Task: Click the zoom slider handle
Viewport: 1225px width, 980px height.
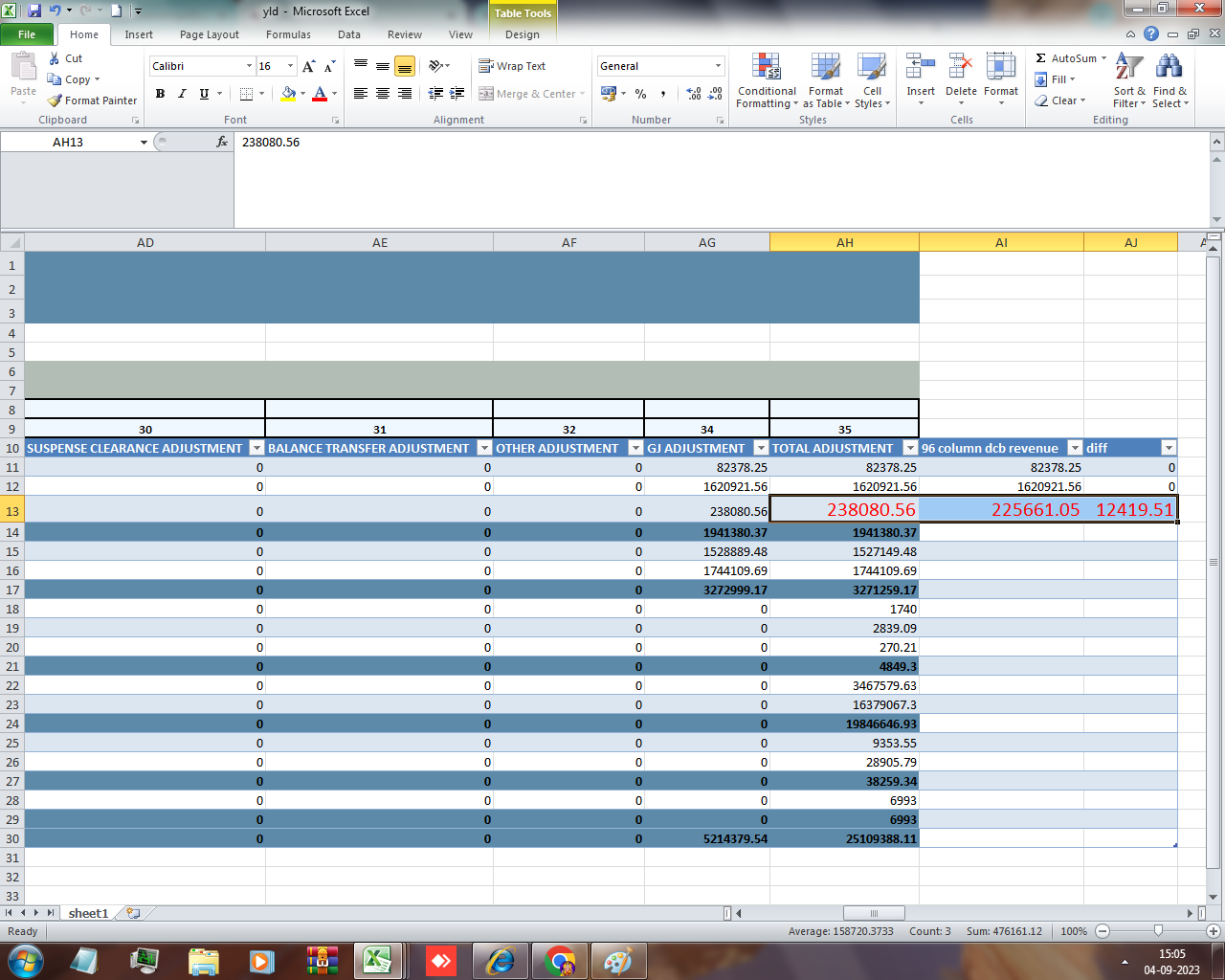Action: [1158, 931]
